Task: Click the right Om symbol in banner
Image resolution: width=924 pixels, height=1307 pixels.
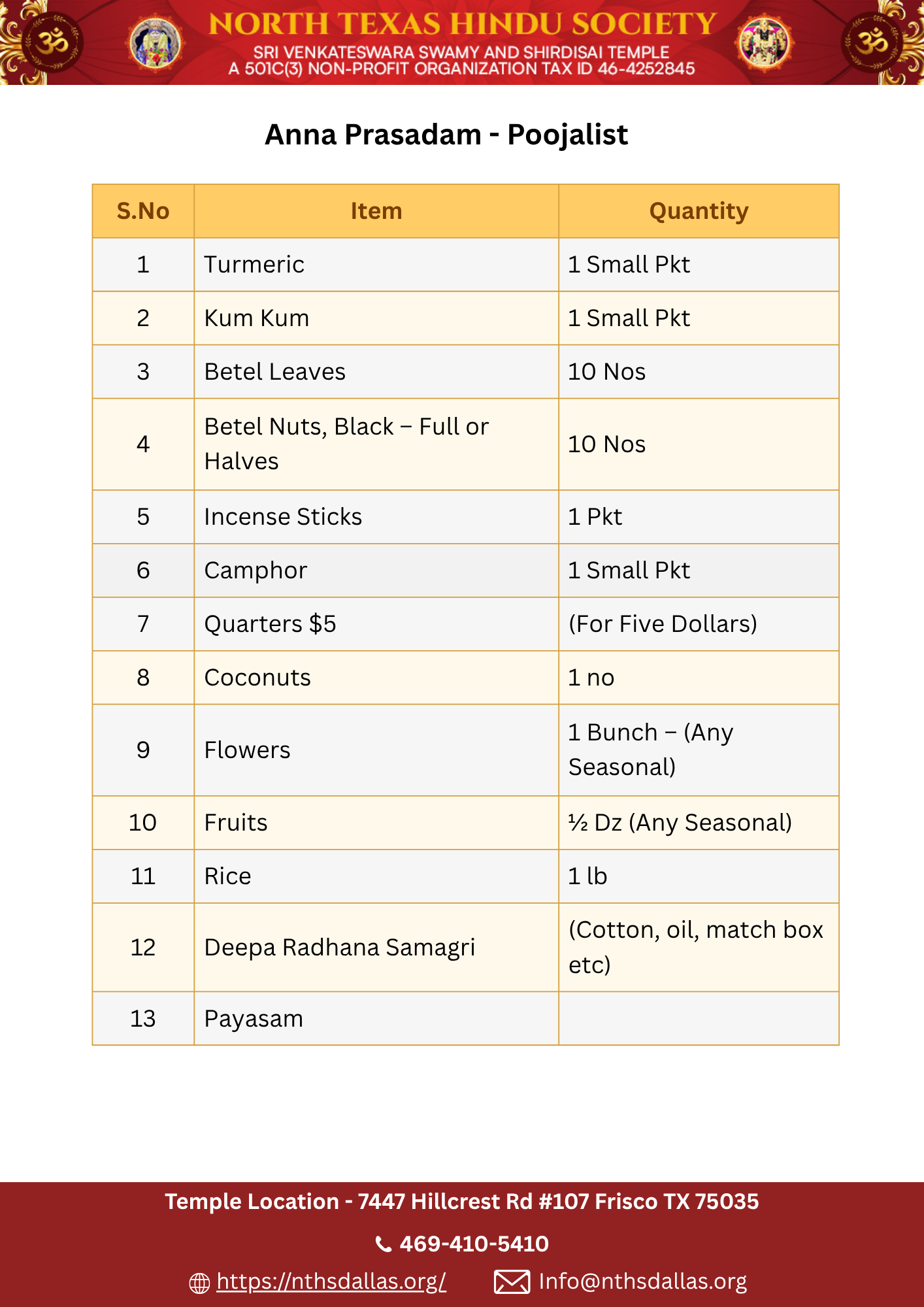Action: pos(872,42)
